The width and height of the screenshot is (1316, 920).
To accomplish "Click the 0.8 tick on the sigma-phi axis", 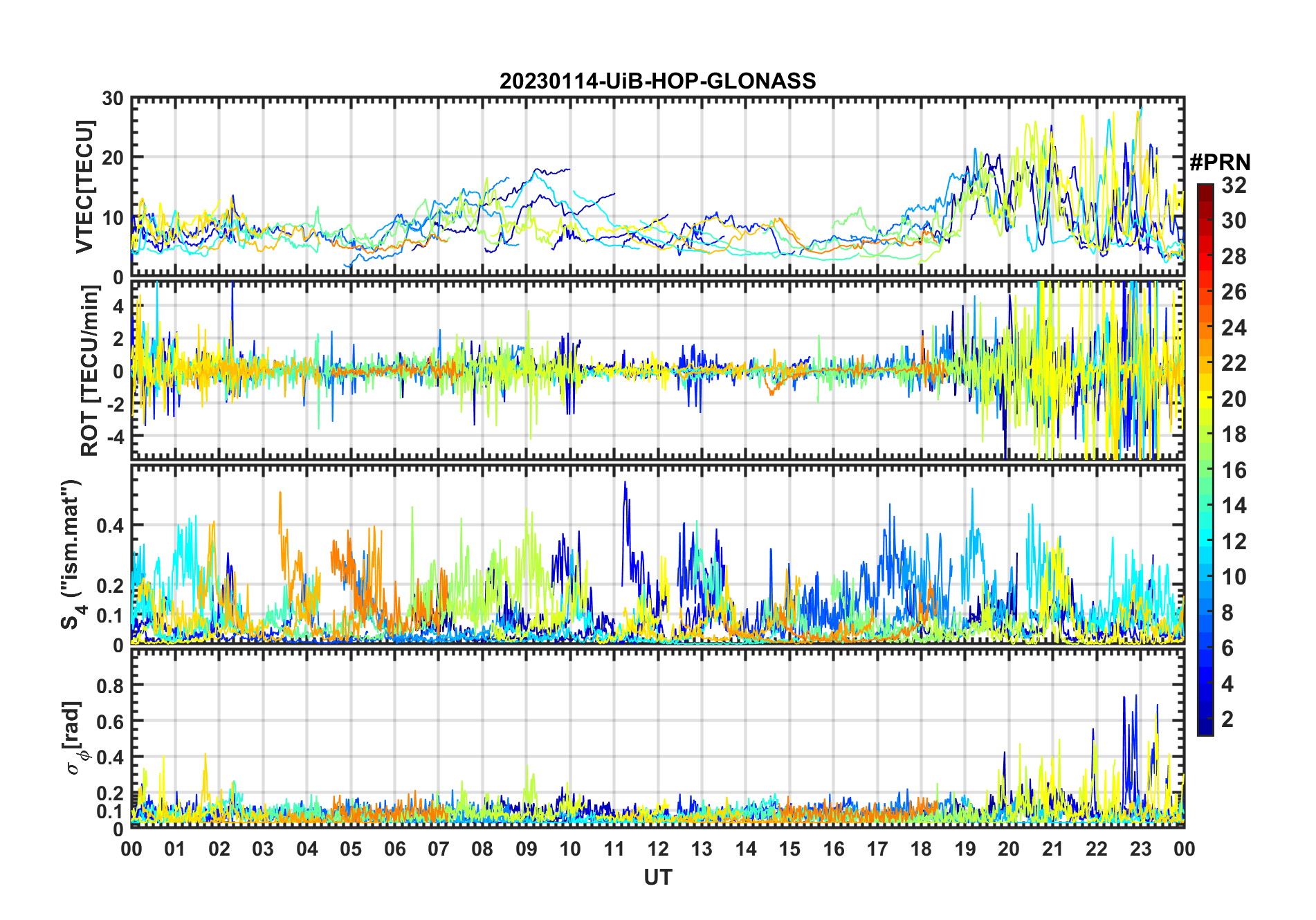I will point(110,686).
